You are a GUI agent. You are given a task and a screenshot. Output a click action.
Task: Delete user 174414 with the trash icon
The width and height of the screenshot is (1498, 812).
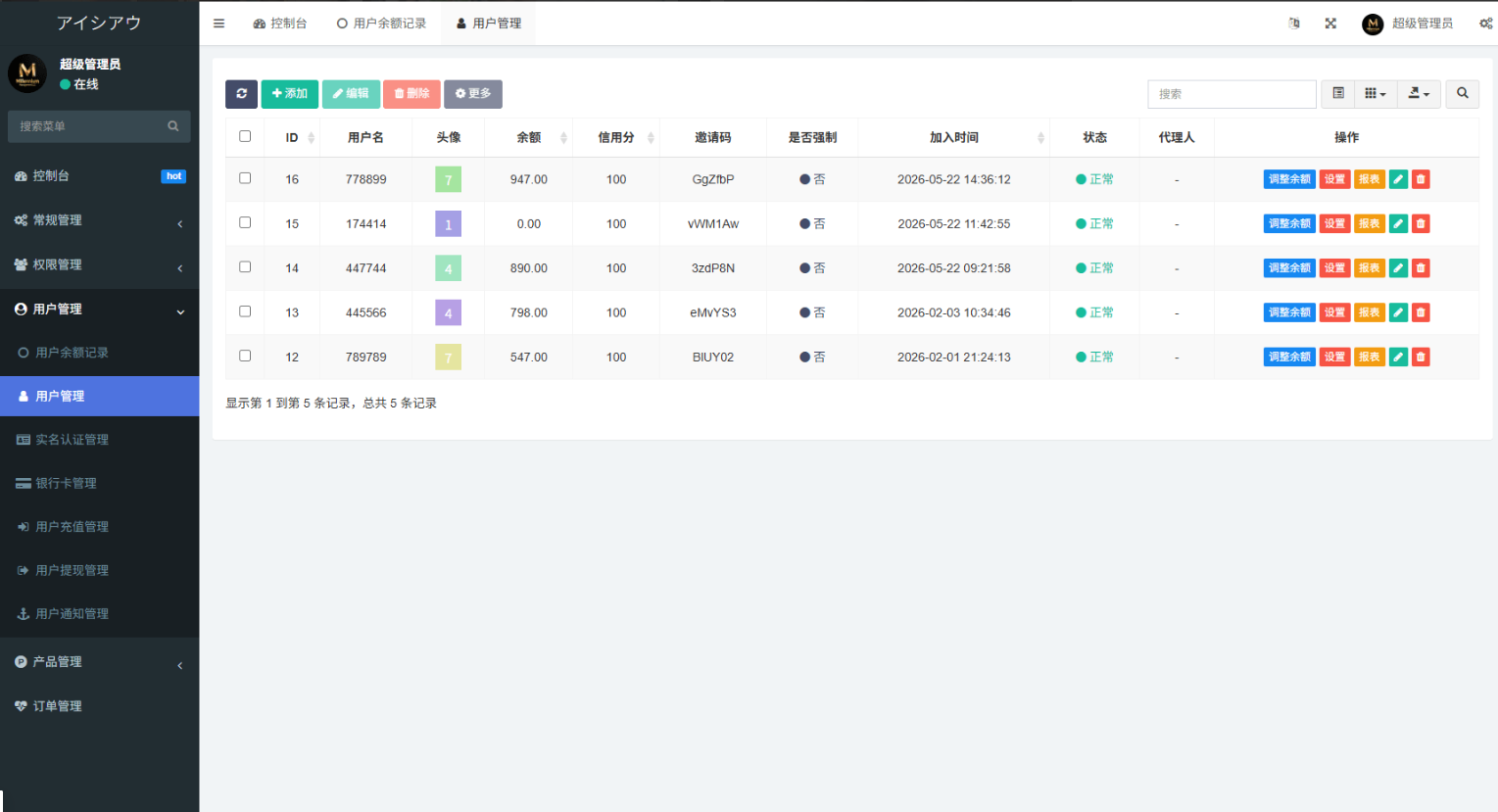point(1421,223)
